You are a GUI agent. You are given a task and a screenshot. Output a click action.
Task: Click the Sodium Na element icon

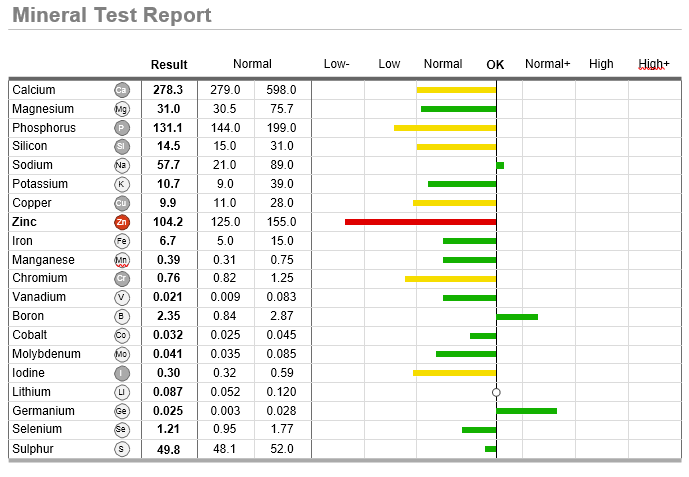(122, 166)
